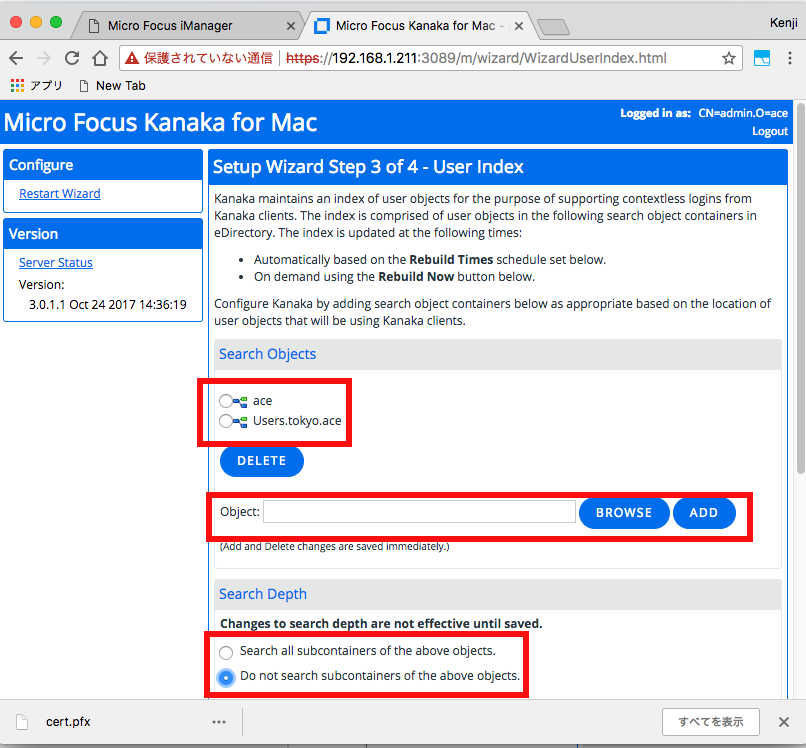Screen dimensions: 806x748
Task: Click the cert.pfx file icon
Action: (22, 722)
